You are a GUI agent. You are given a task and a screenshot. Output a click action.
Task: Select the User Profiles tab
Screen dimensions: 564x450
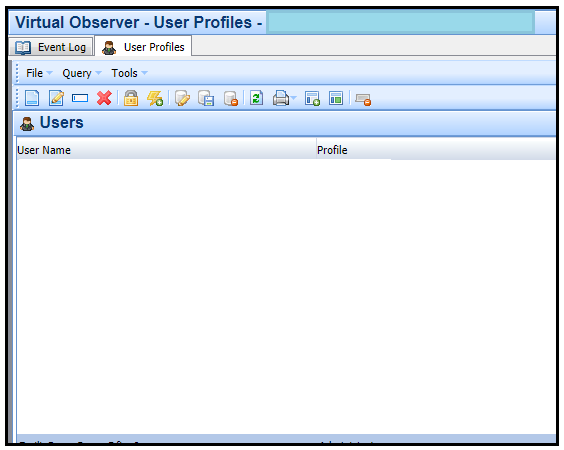click(143, 47)
